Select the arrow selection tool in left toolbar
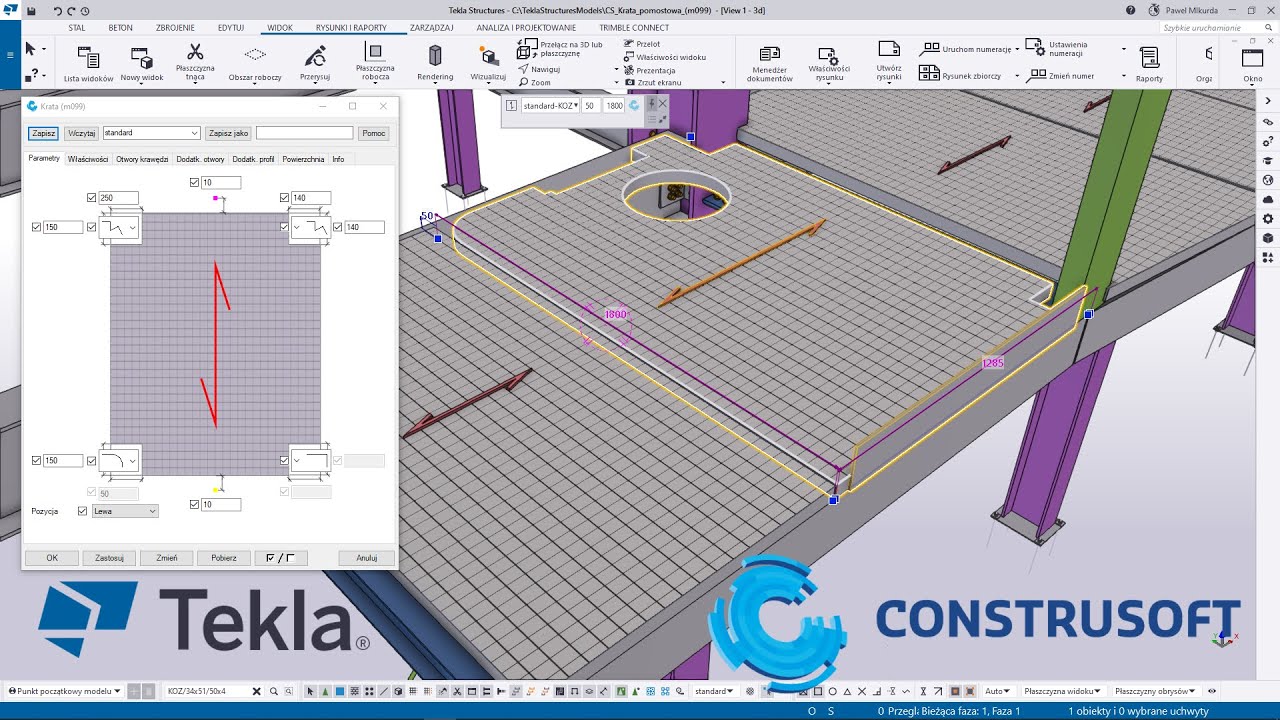Viewport: 1280px width, 720px height. [30, 48]
